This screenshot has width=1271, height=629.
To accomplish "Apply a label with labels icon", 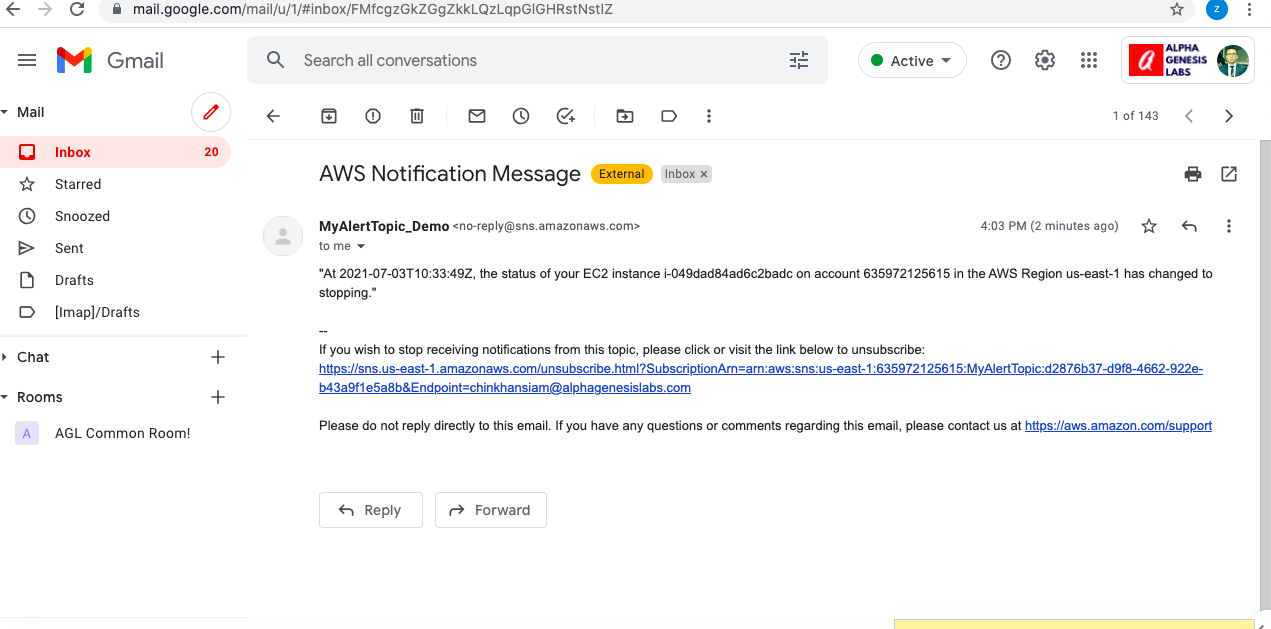I will coord(669,116).
